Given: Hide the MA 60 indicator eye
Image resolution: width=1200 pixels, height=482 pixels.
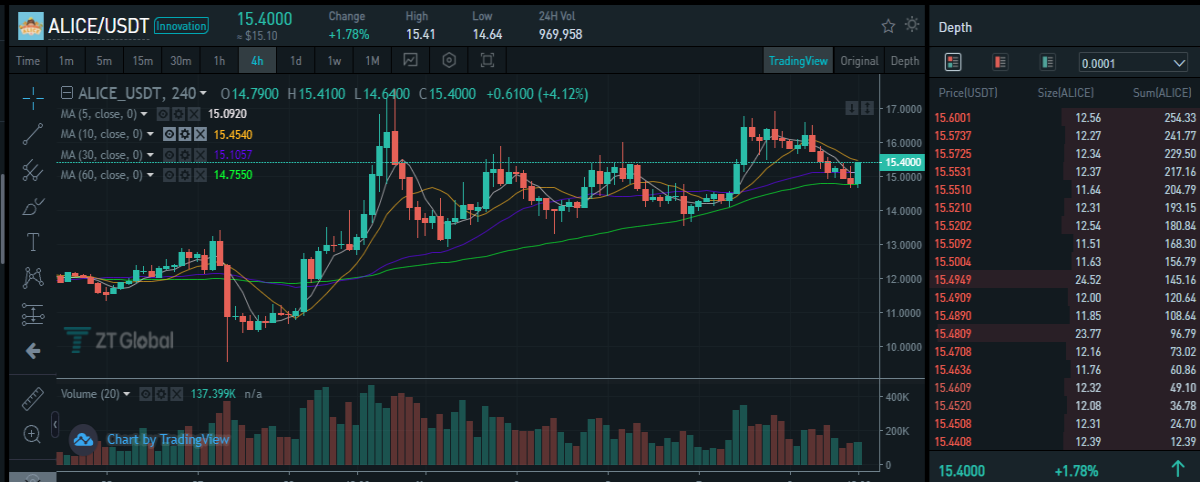Looking at the screenshot, I should (x=170, y=174).
